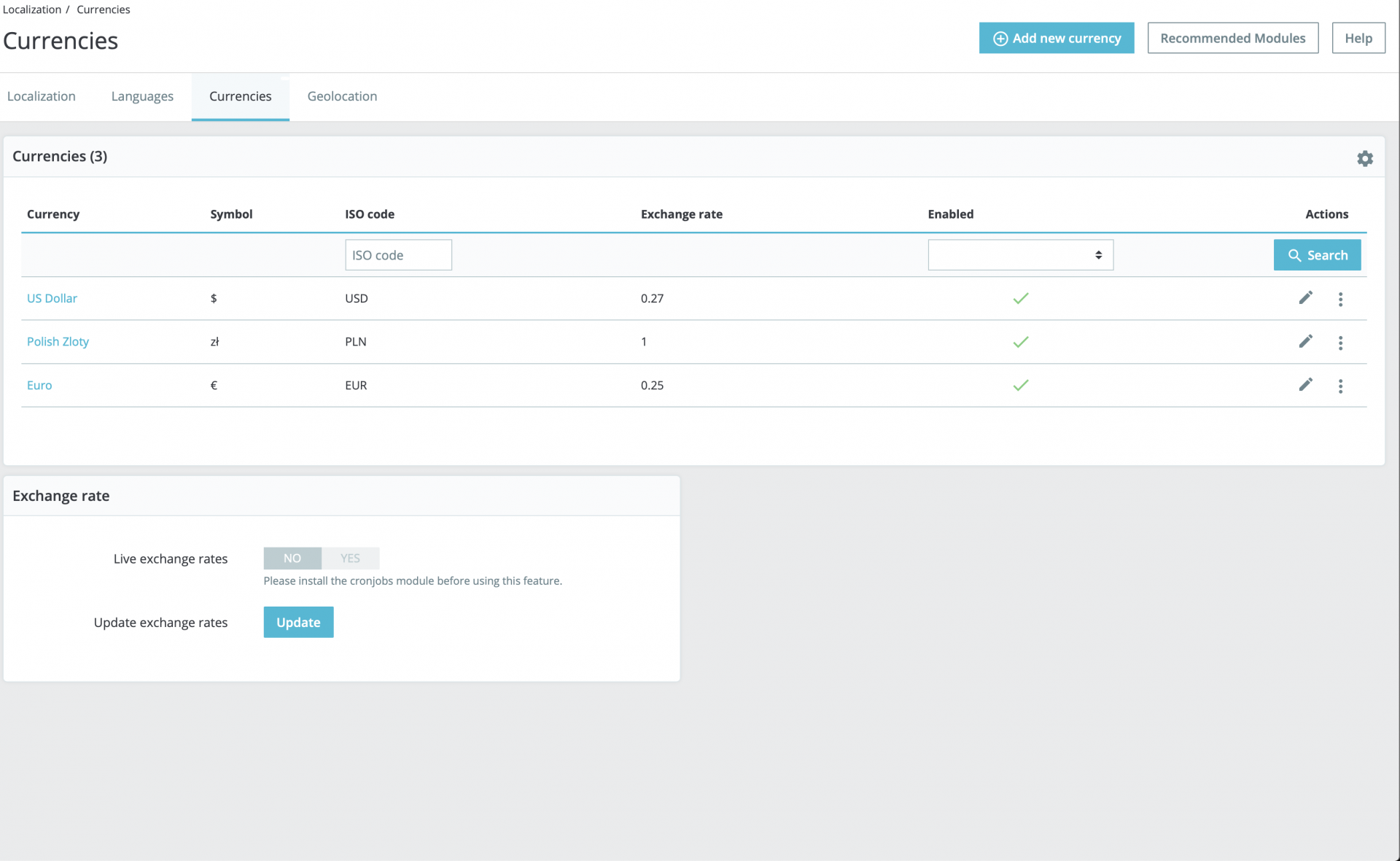Screen dimensions: 1400x861
Task: Go to the Localization tab
Action: pos(42,96)
